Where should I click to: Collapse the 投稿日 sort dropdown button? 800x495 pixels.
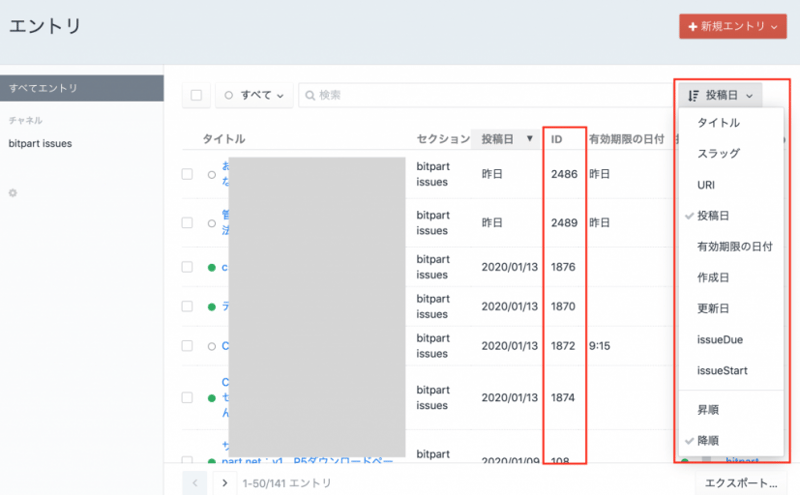click(720, 96)
